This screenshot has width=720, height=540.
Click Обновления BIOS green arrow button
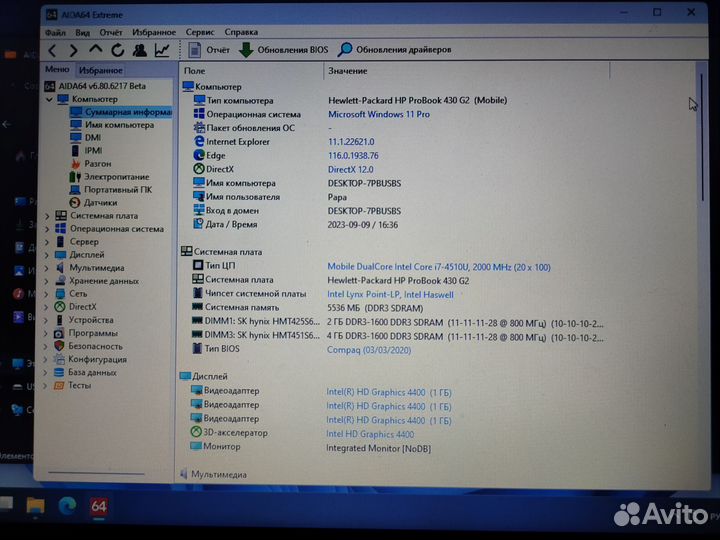pyautogui.click(x=283, y=50)
